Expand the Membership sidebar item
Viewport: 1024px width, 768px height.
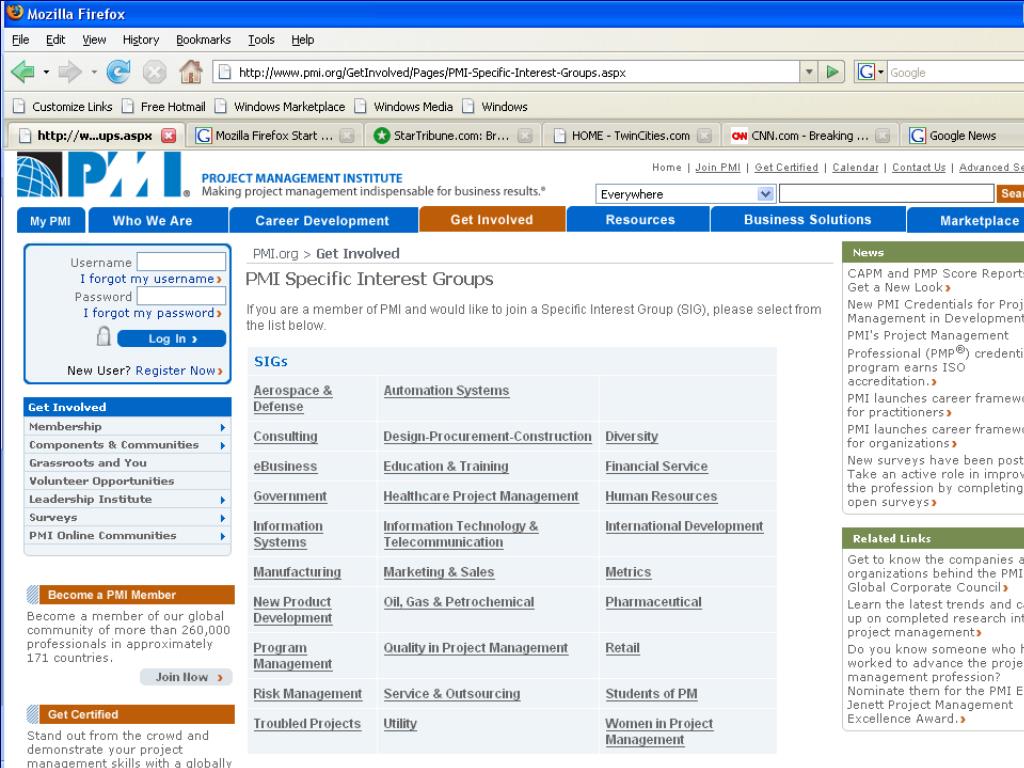pos(223,427)
